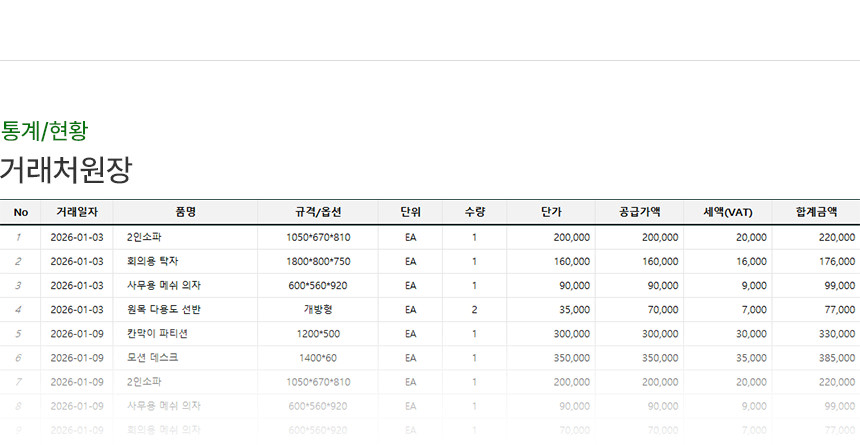
Task: Click the 사무용 메쉬 의자 cell in row 3
Action: (164, 286)
